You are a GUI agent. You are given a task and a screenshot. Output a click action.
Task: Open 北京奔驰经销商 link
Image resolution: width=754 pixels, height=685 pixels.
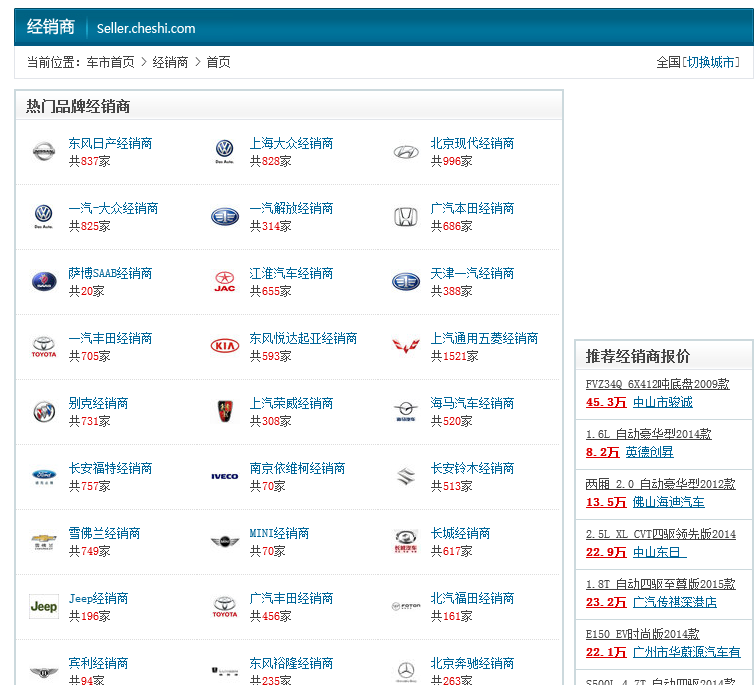[x=472, y=663]
